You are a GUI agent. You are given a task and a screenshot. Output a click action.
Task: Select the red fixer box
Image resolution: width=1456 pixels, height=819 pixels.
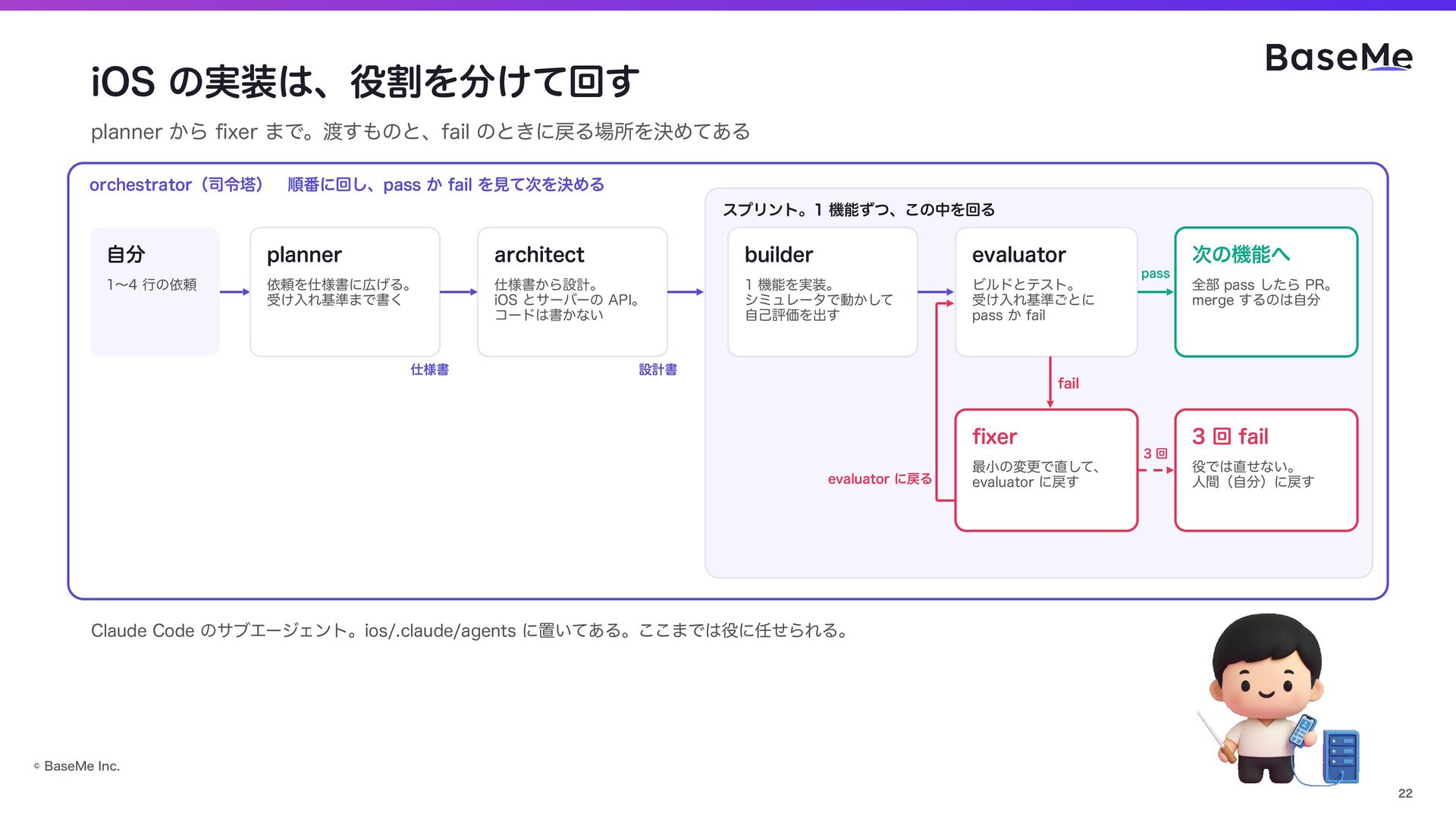(1046, 470)
